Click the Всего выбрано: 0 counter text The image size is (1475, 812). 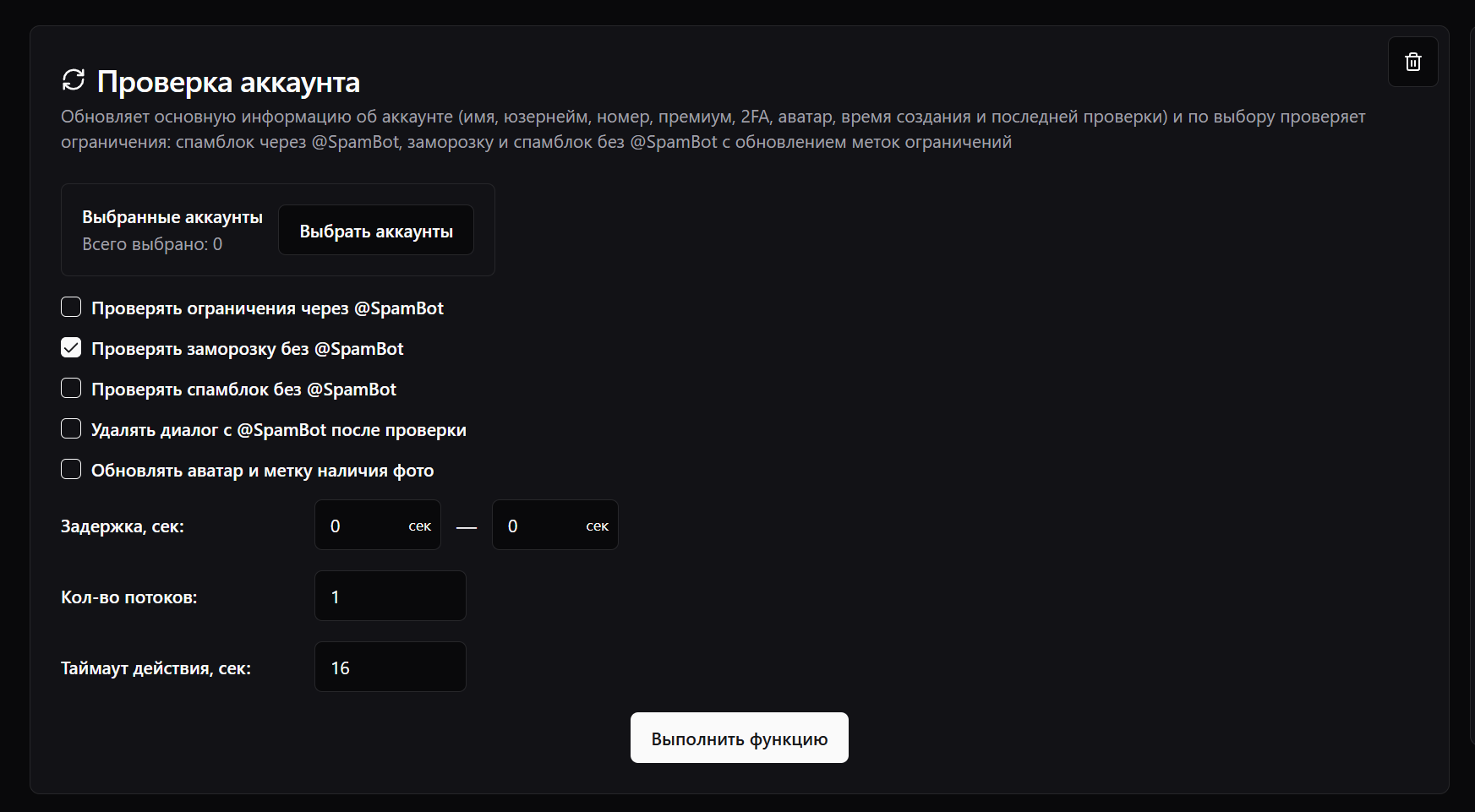coord(152,244)
